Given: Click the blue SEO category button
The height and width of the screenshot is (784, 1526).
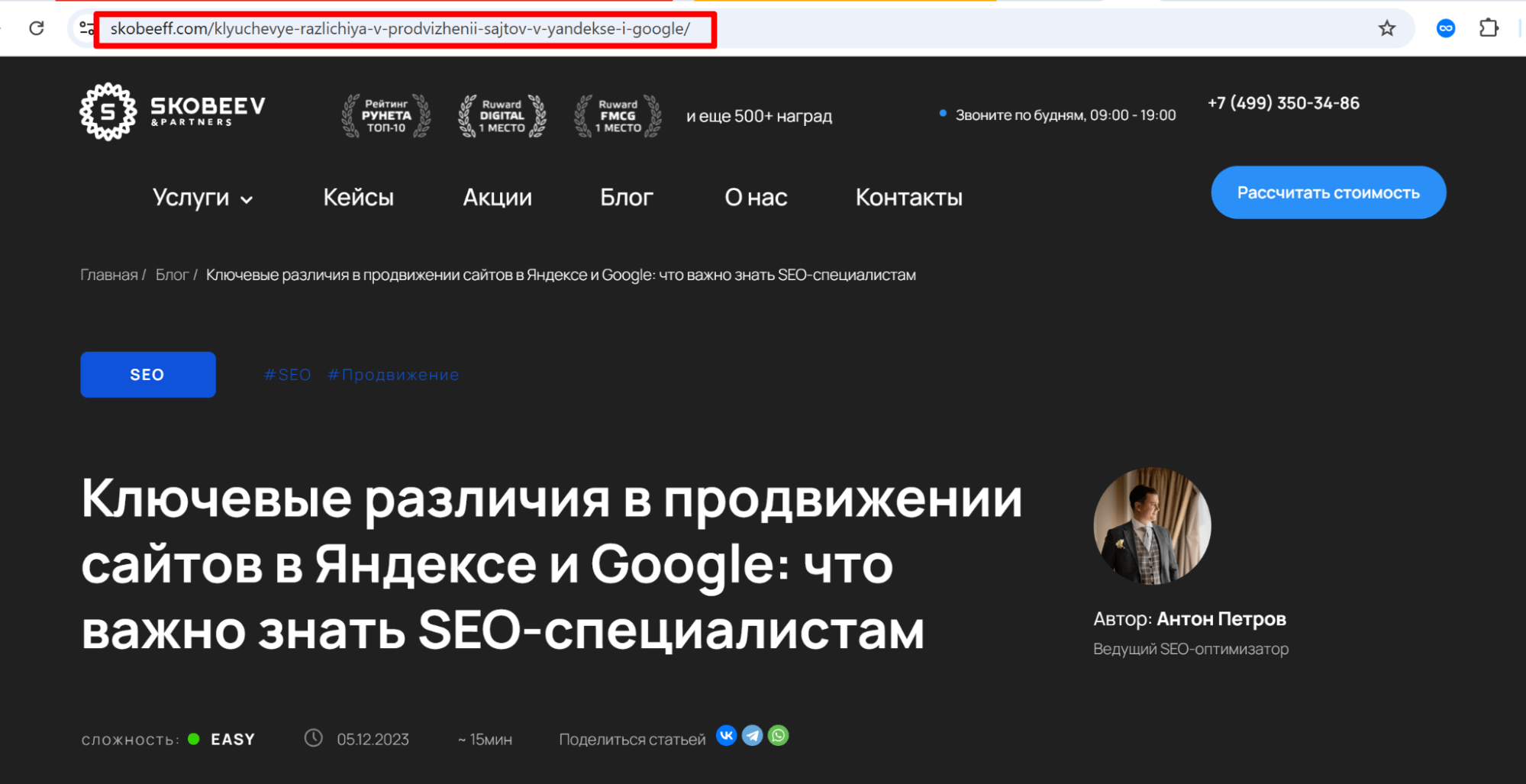Looking at the screenshot, I should (148, 374).
